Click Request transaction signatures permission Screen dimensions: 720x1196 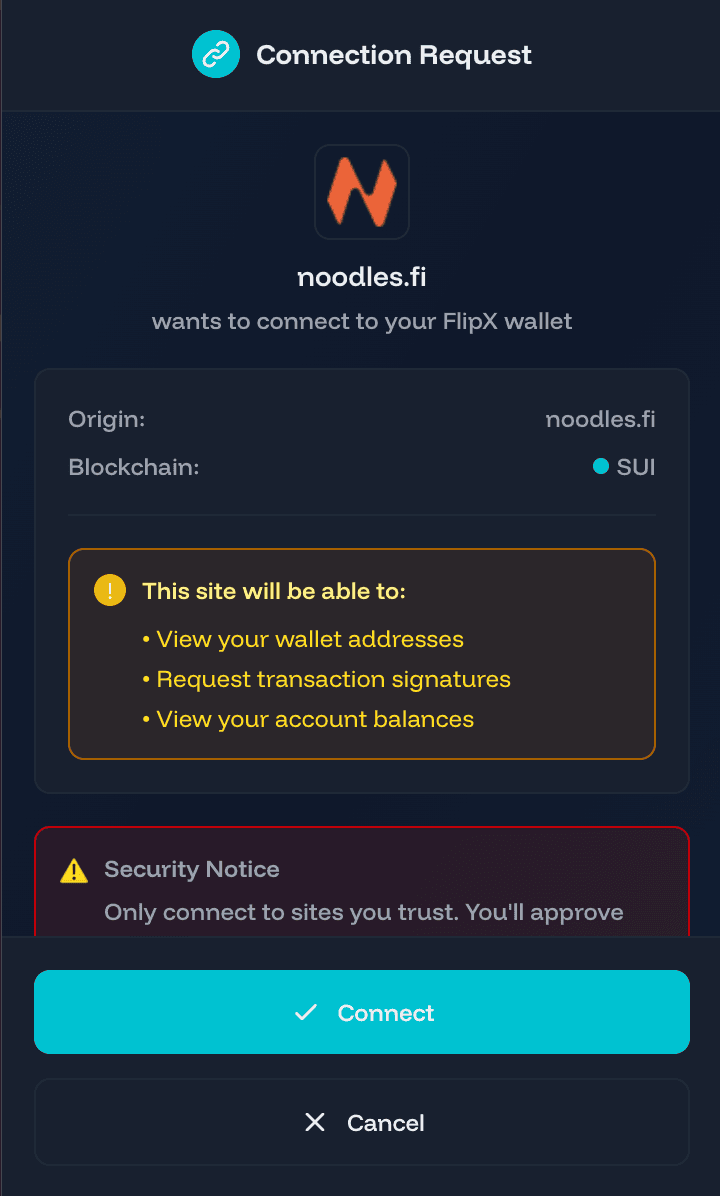pos(335,679)
